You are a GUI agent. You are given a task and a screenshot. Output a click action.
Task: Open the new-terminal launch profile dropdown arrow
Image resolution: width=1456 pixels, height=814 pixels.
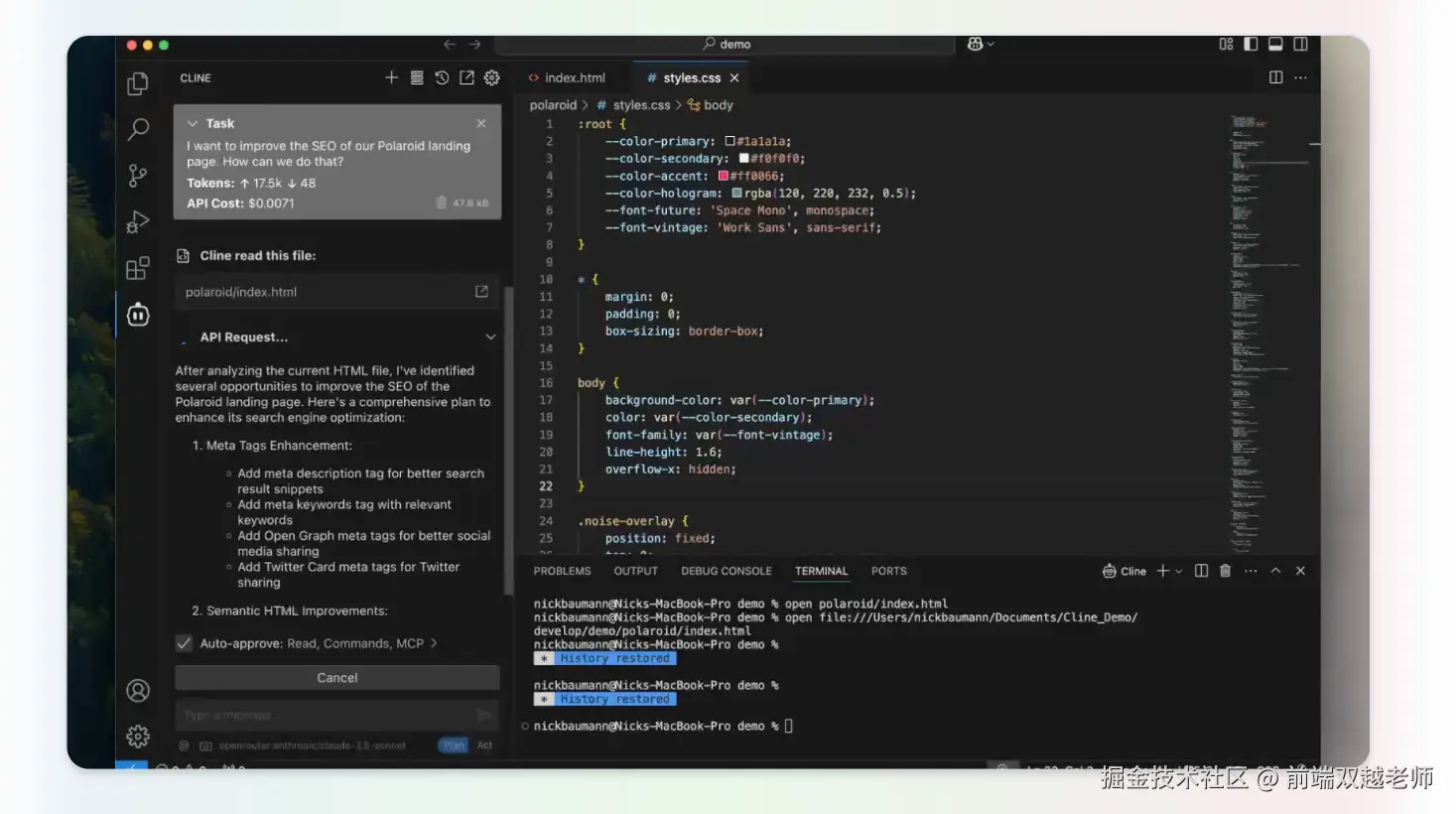tap(1179, 572)
